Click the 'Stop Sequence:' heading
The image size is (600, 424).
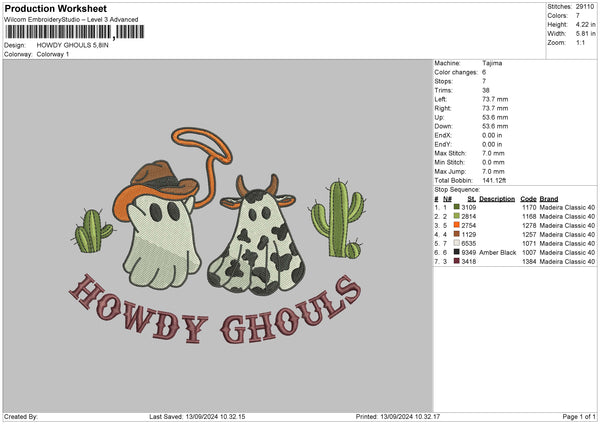[x=457, y=190]
